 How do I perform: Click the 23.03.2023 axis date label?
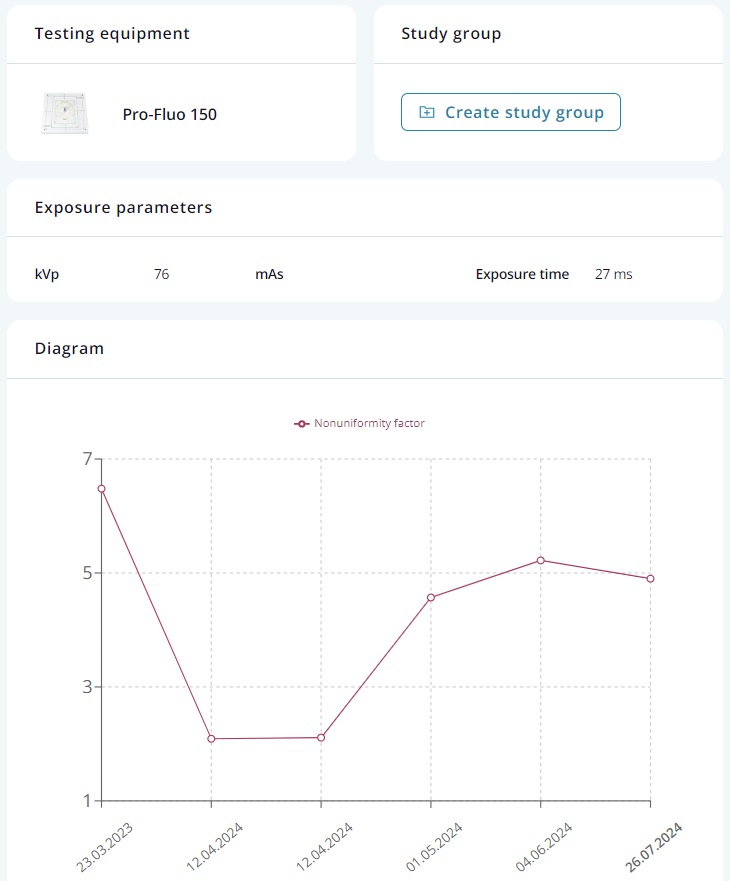[x=104, y=847]
